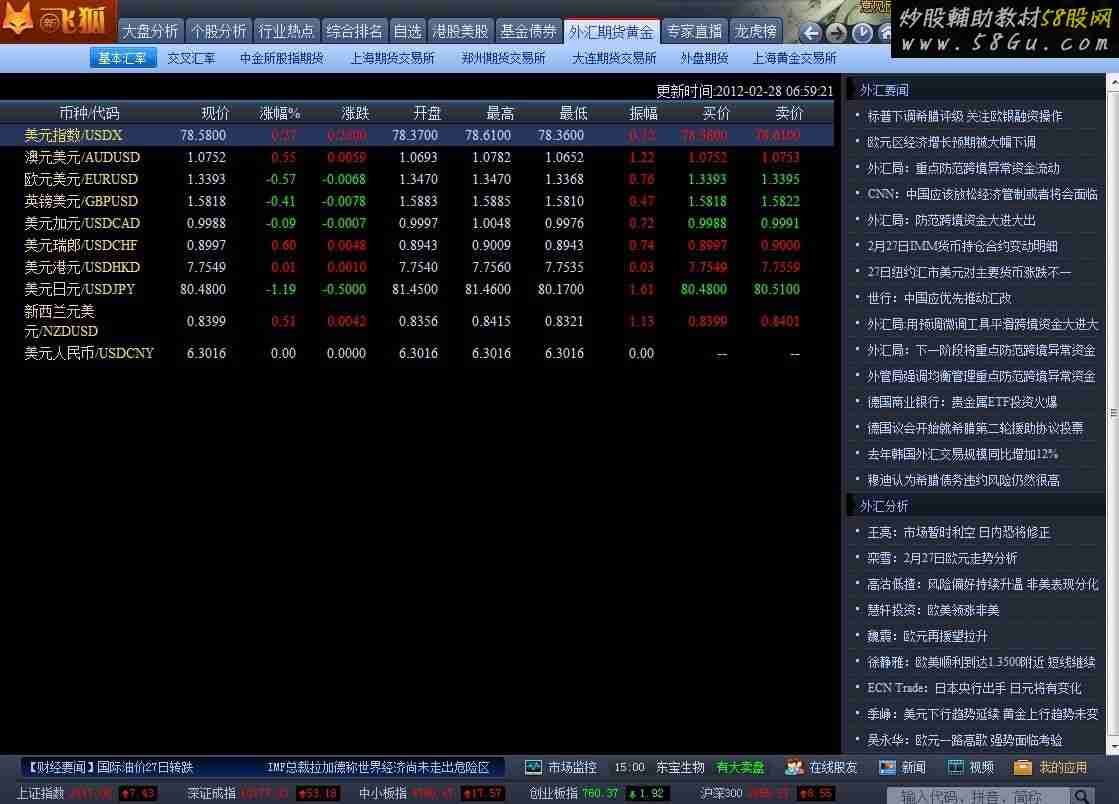Viewport: 1119px width, 804px height.
Task: Open news 欧元区经济增长预期被大幅下调
Action: point(951,143)
